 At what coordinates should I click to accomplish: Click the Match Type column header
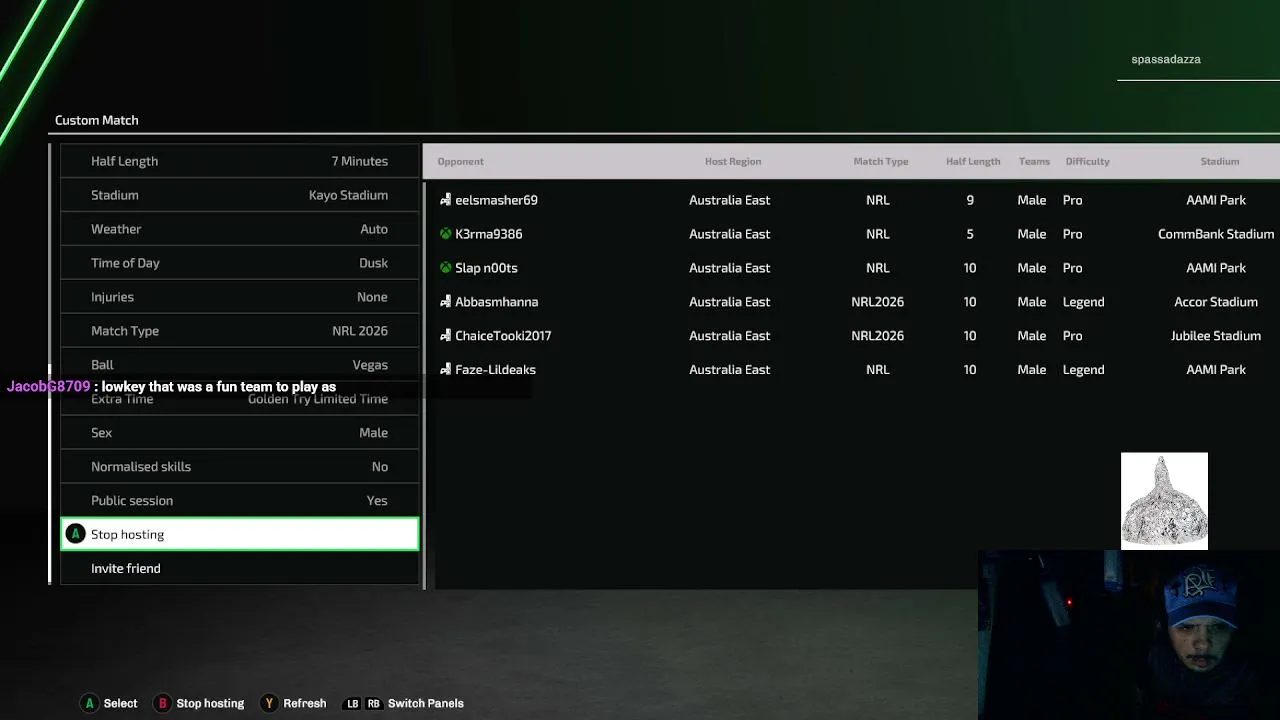[881, 161]
